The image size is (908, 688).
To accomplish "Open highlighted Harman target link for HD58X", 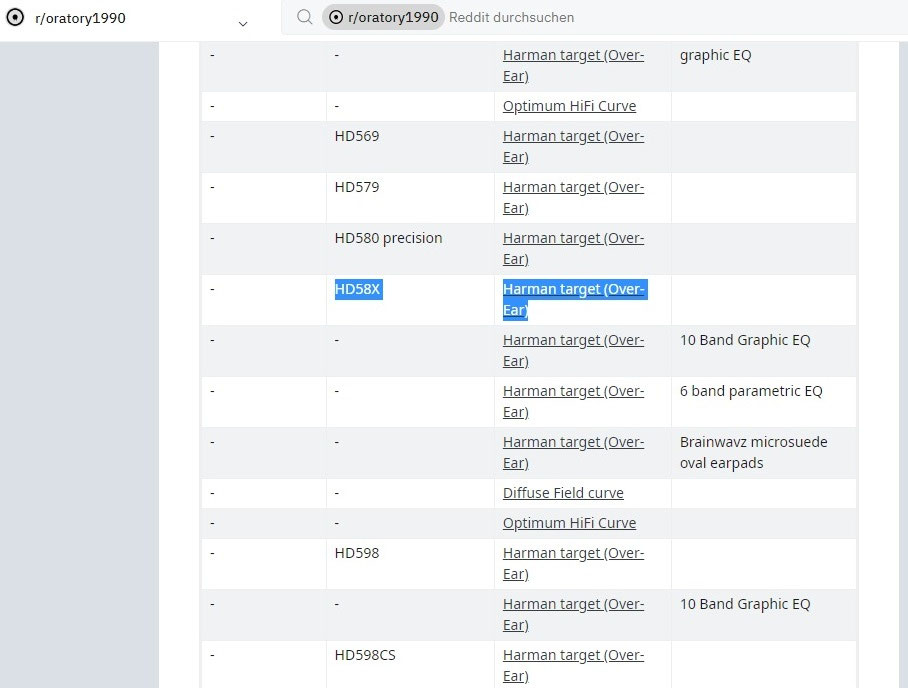I will pos(573,299).
